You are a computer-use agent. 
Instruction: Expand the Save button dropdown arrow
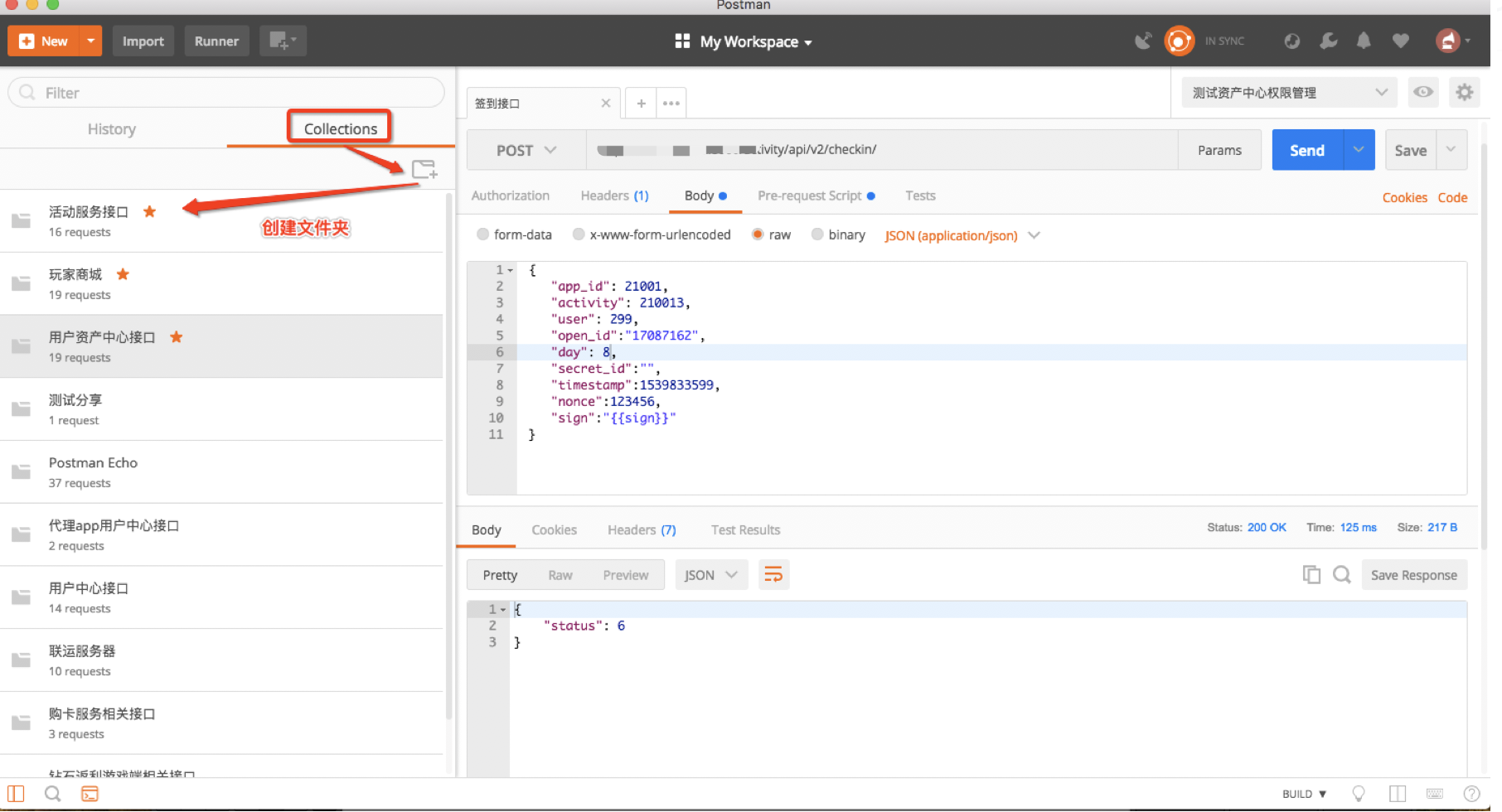coord(1451,150)
